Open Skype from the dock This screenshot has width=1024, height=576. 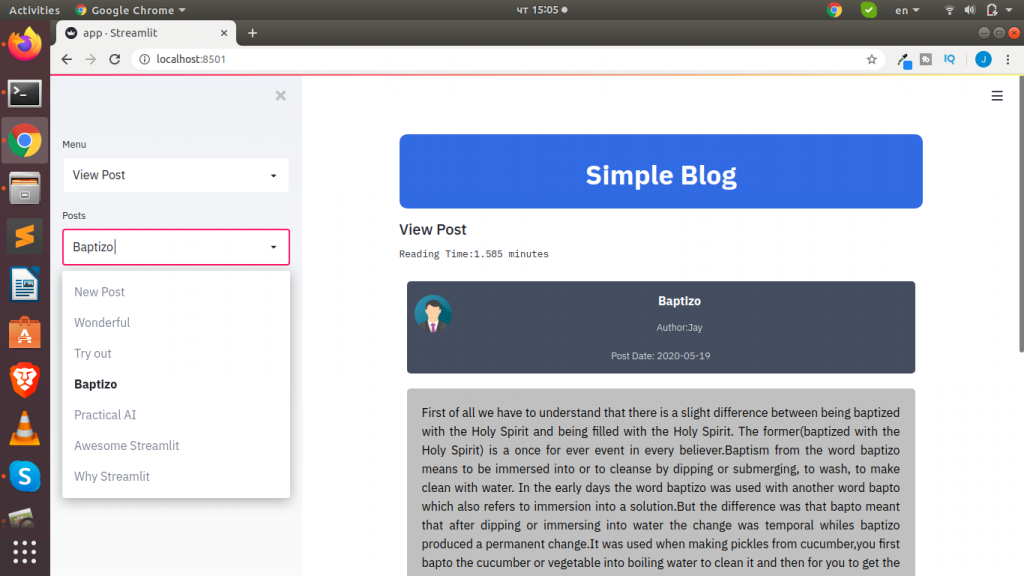pos(23,476)
